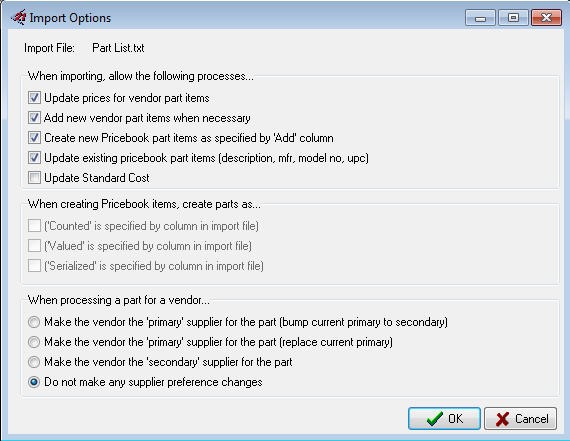Image resolution: width=570 pixels, height=441 pixels.
Task: Click the app icon in the title bar
Action: tap(19, 17)
